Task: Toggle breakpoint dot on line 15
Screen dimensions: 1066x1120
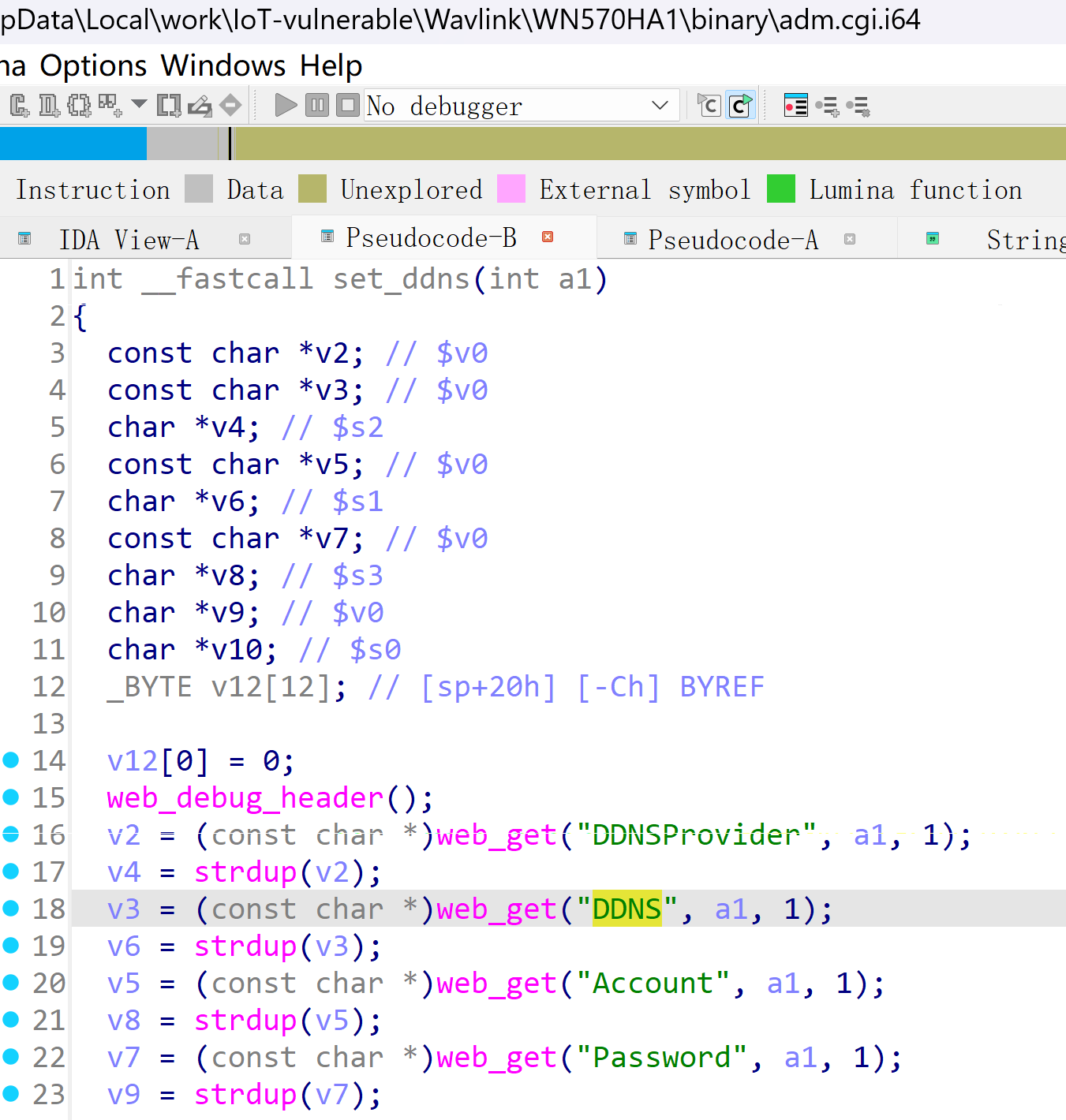Action: click(x=11, y=797)
